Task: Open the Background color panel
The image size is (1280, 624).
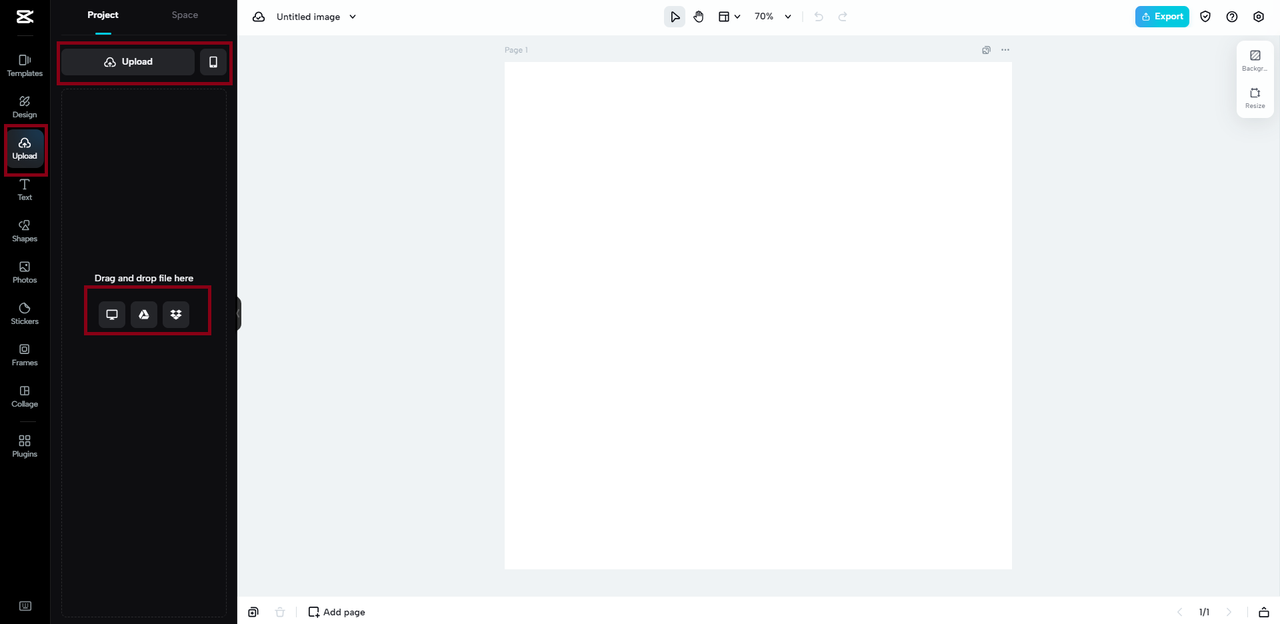Action: coord(1255,61)
